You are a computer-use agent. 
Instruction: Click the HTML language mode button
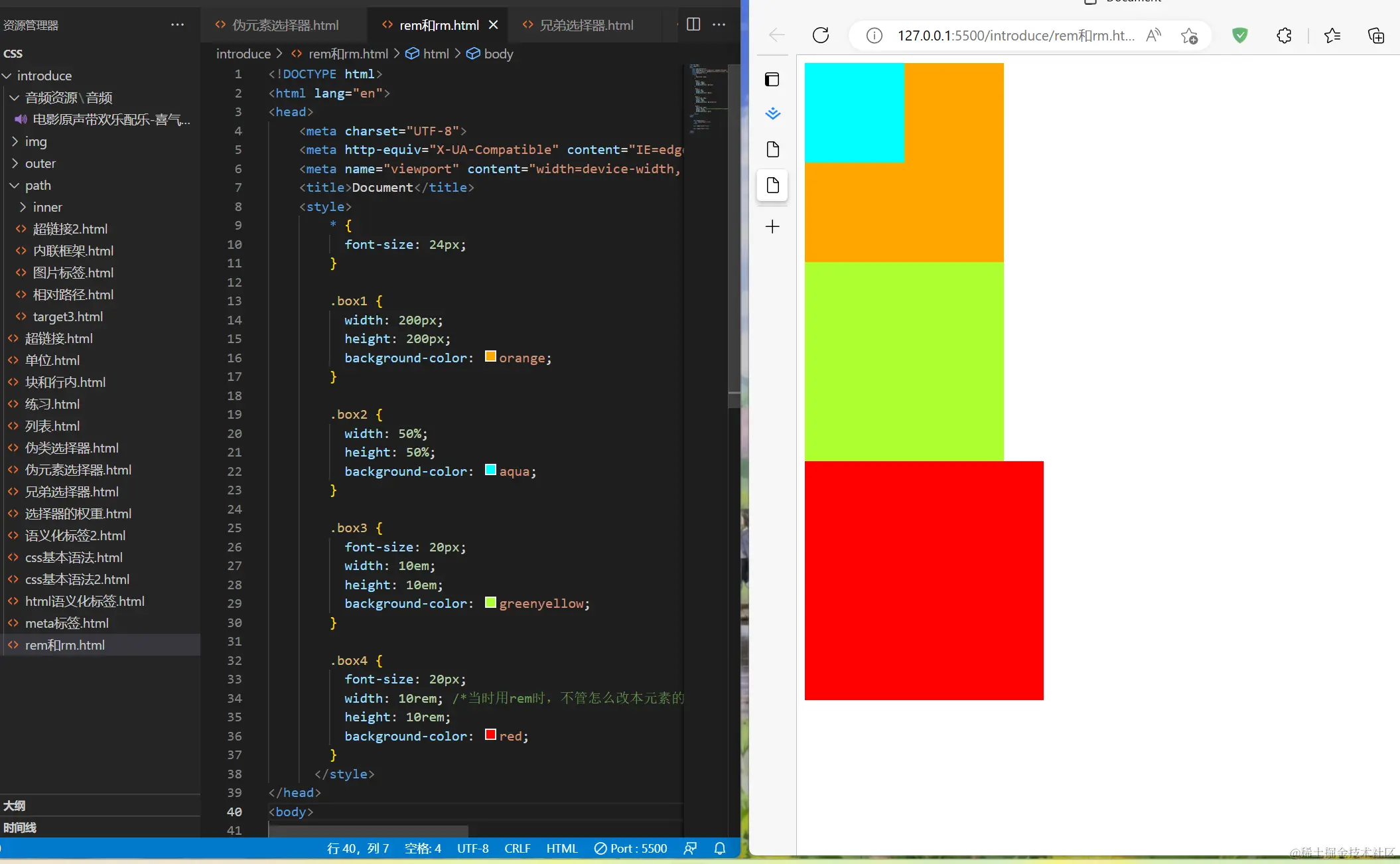pos(561,848)
